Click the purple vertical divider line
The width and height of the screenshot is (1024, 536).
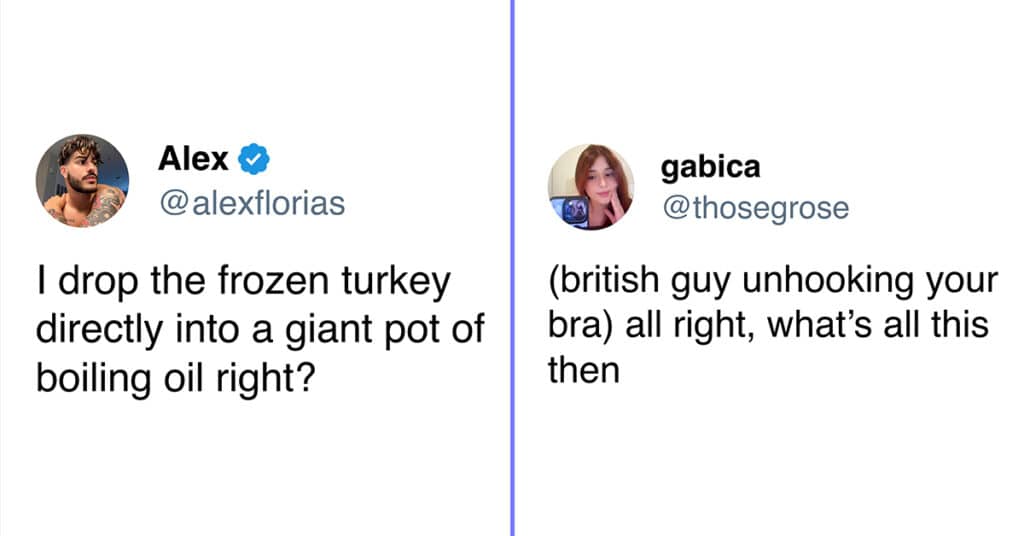[x=513, y=268]
